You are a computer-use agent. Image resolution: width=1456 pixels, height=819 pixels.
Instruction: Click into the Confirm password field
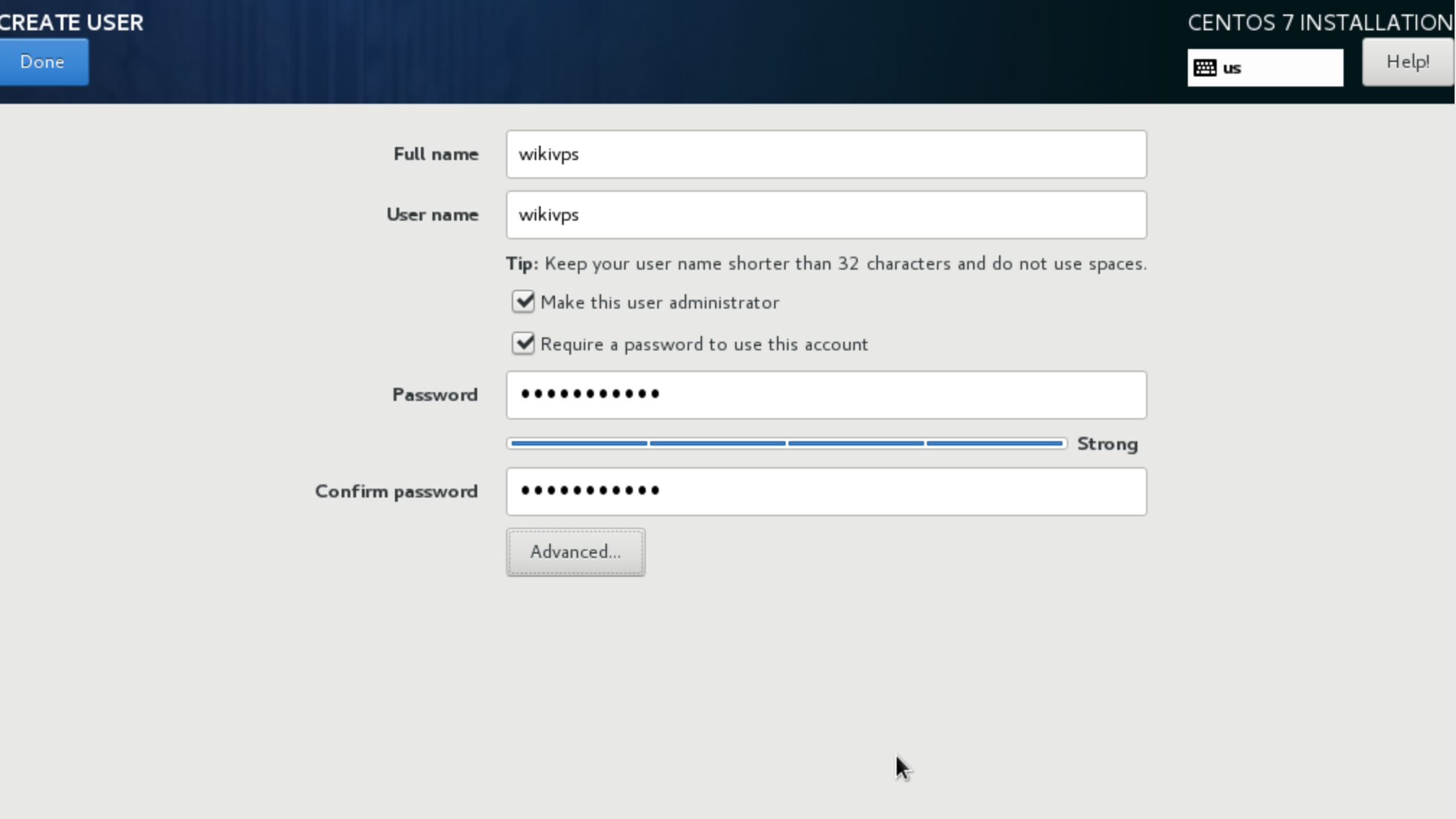pos(826,492)
